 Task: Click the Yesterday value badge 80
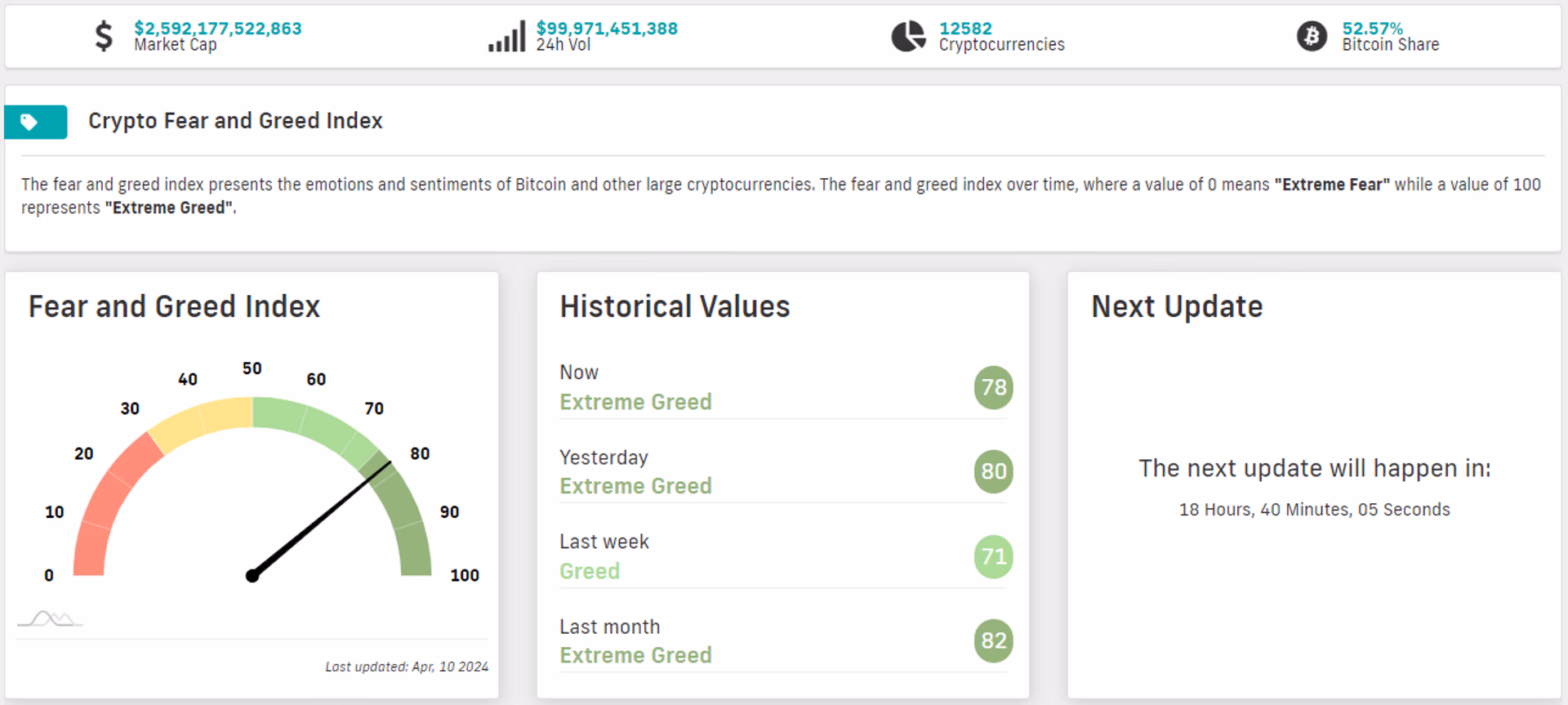coord(993,471)
